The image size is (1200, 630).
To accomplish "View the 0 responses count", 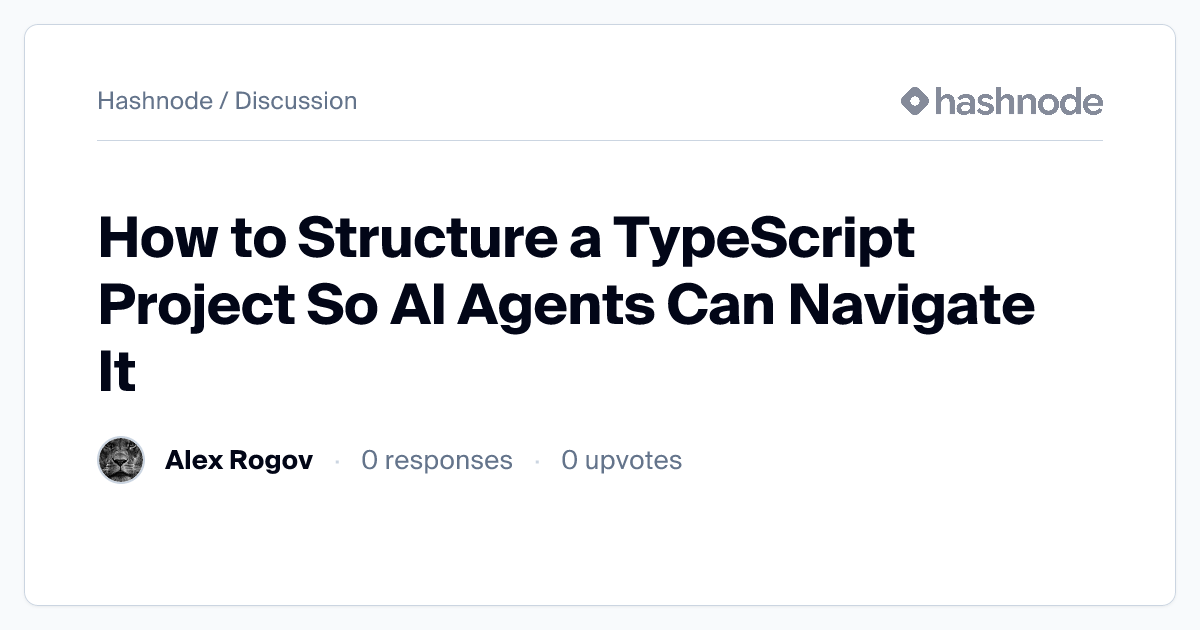I will tap(437, 460).
